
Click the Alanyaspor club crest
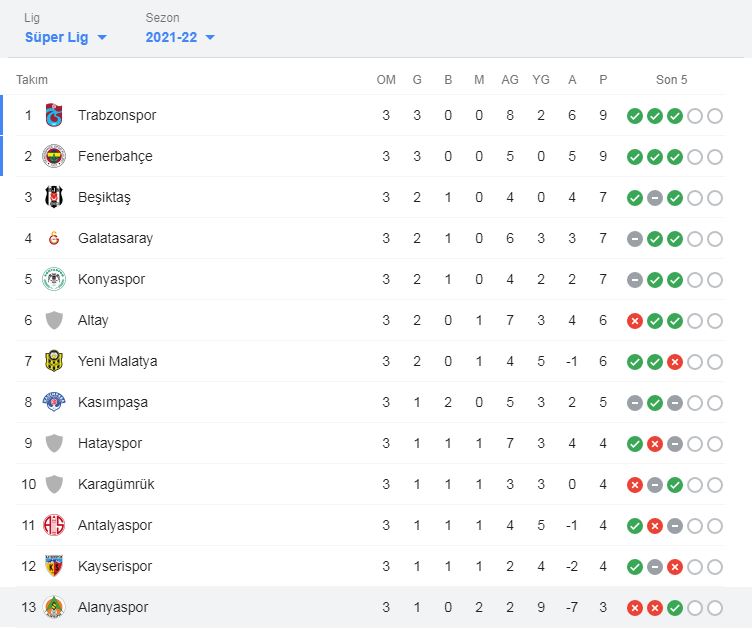[x=54, y=607]
